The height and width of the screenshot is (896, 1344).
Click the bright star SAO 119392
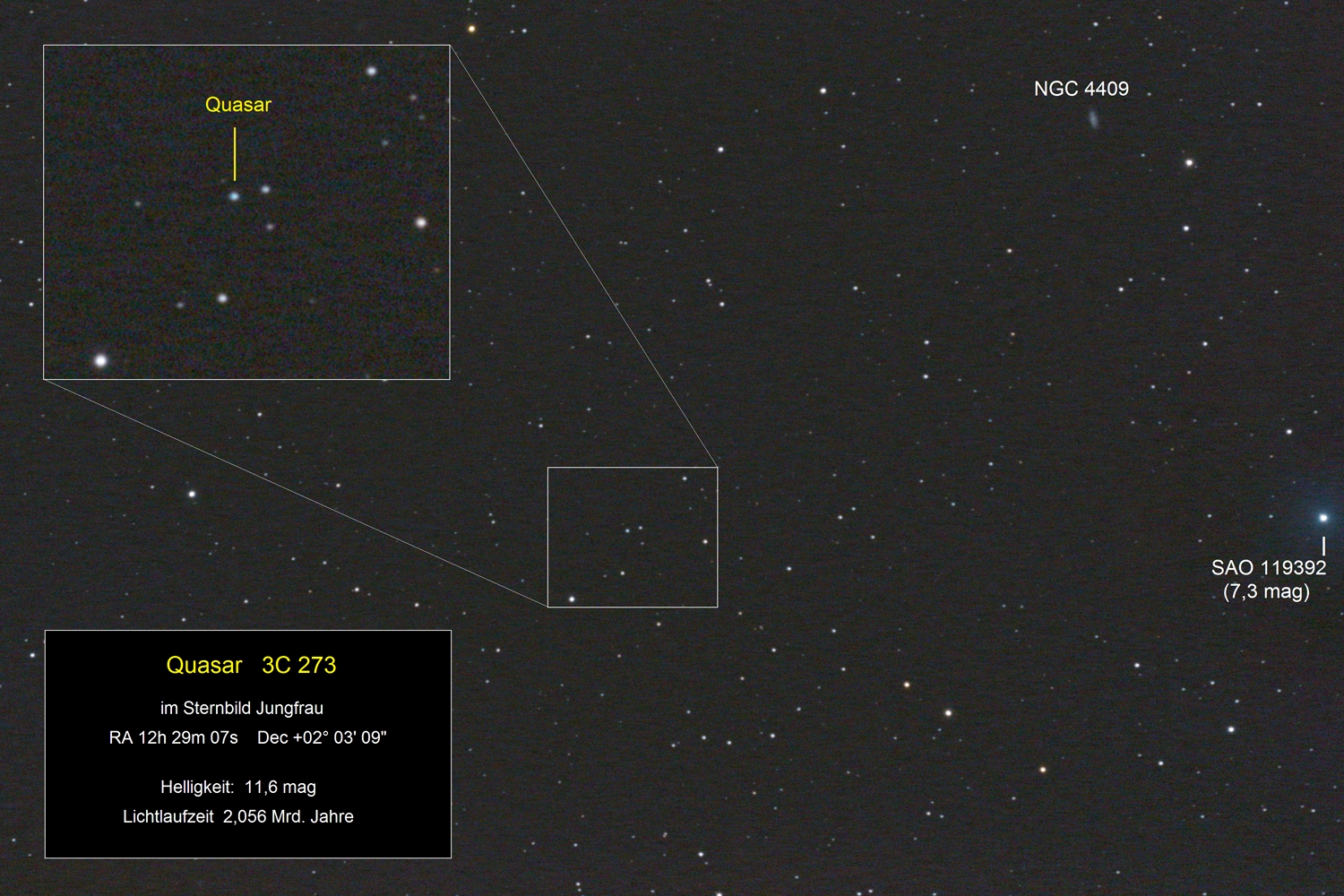click(x=1322, y=518)
